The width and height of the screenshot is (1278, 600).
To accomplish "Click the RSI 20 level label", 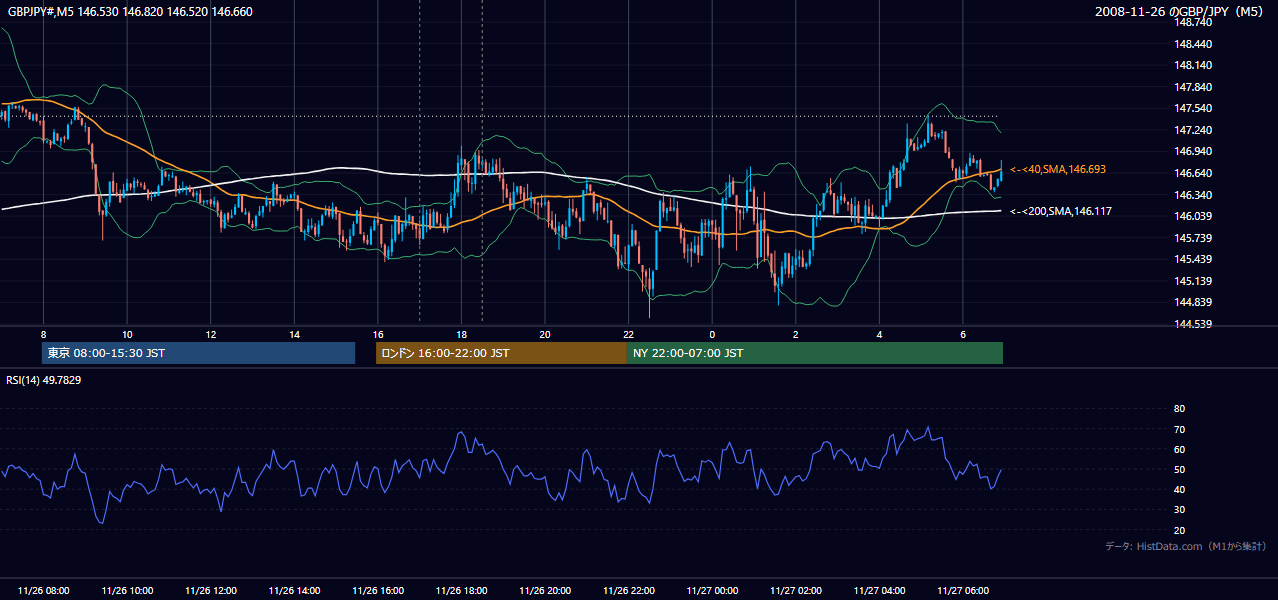I will pyautogui.click(x=1179, y=530).
